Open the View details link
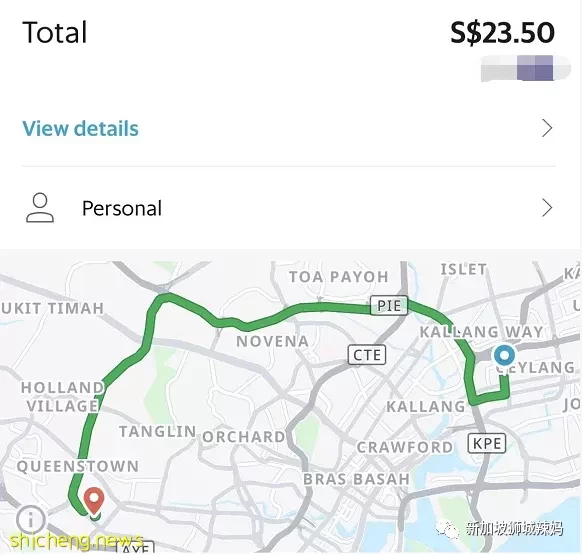This screenshot has height=555, width=582. coord(80,128)
